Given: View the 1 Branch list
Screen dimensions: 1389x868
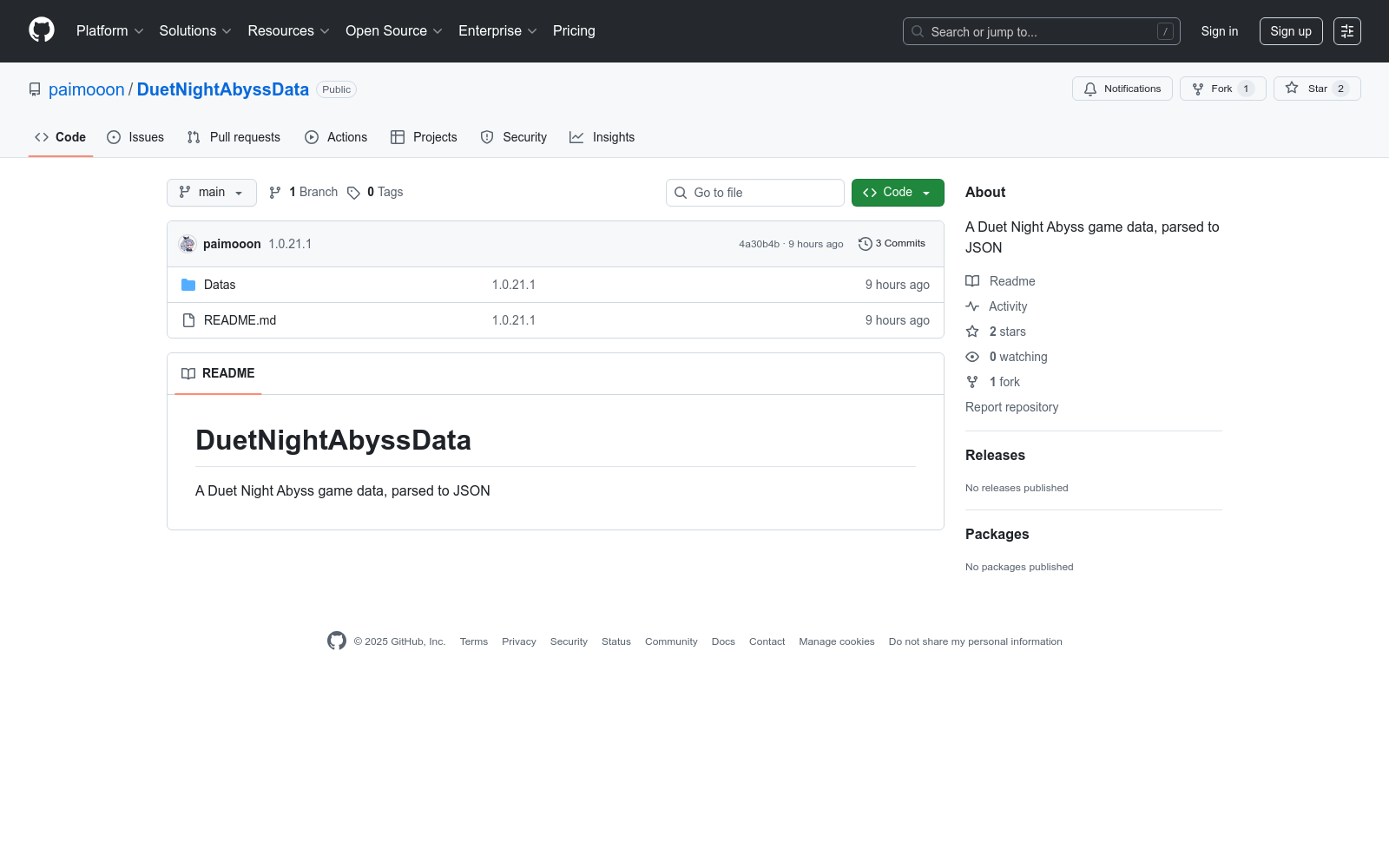Looking at the screenshot, I should [x=304, y=193].
